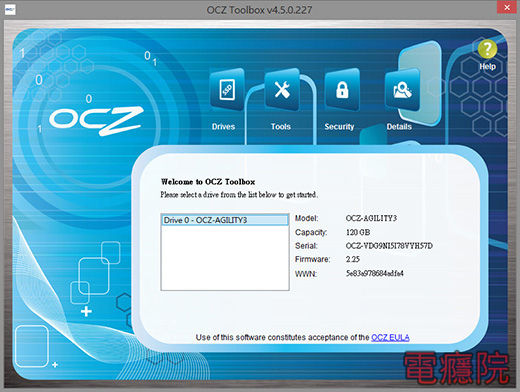Click the serial value OCZ-VDG9NI5I78VVH57D
Screen dimensions: 520x392
[389, 246]
